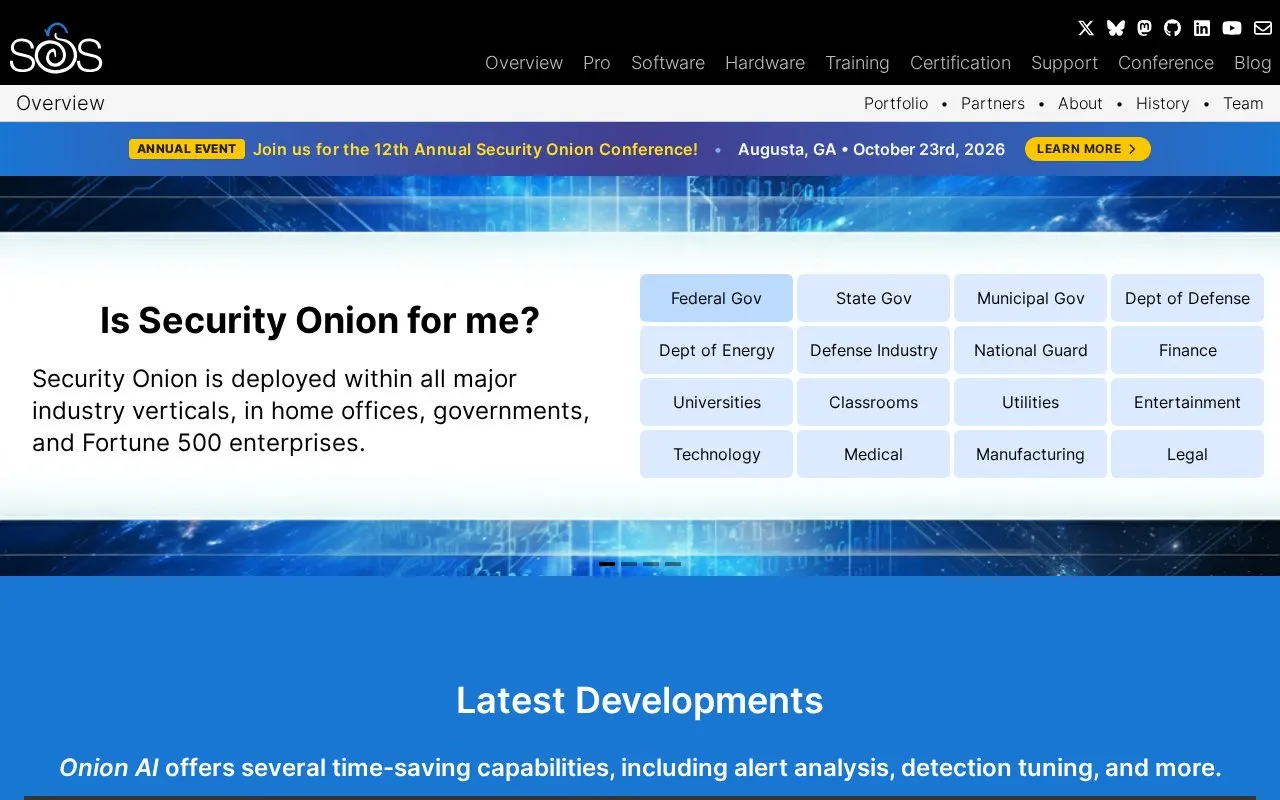Select the Finance tile

(1187, 350)
